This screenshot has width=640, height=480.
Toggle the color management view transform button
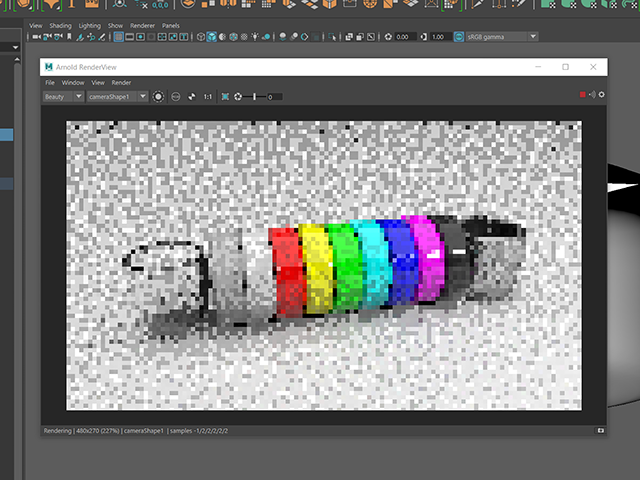[x=459, y=37]
